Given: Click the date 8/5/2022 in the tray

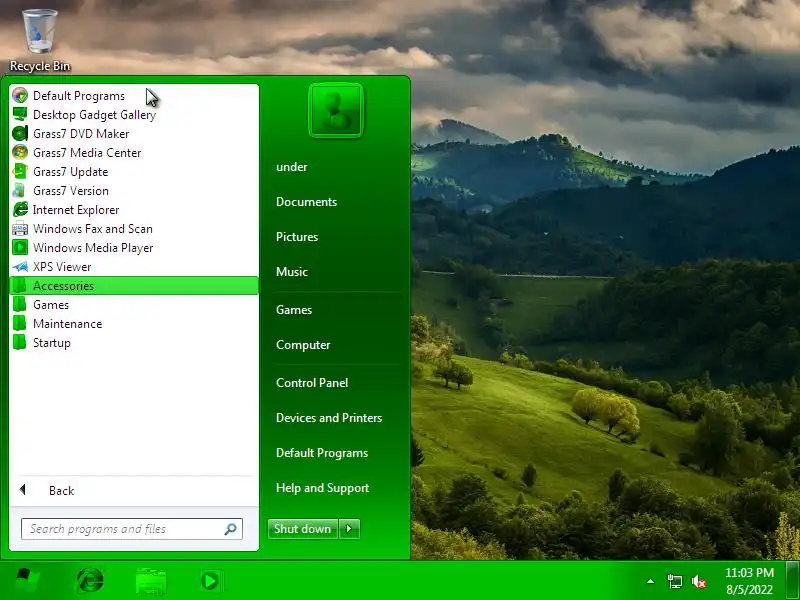Looking at the screenshot, I should [x=749, y=590].
